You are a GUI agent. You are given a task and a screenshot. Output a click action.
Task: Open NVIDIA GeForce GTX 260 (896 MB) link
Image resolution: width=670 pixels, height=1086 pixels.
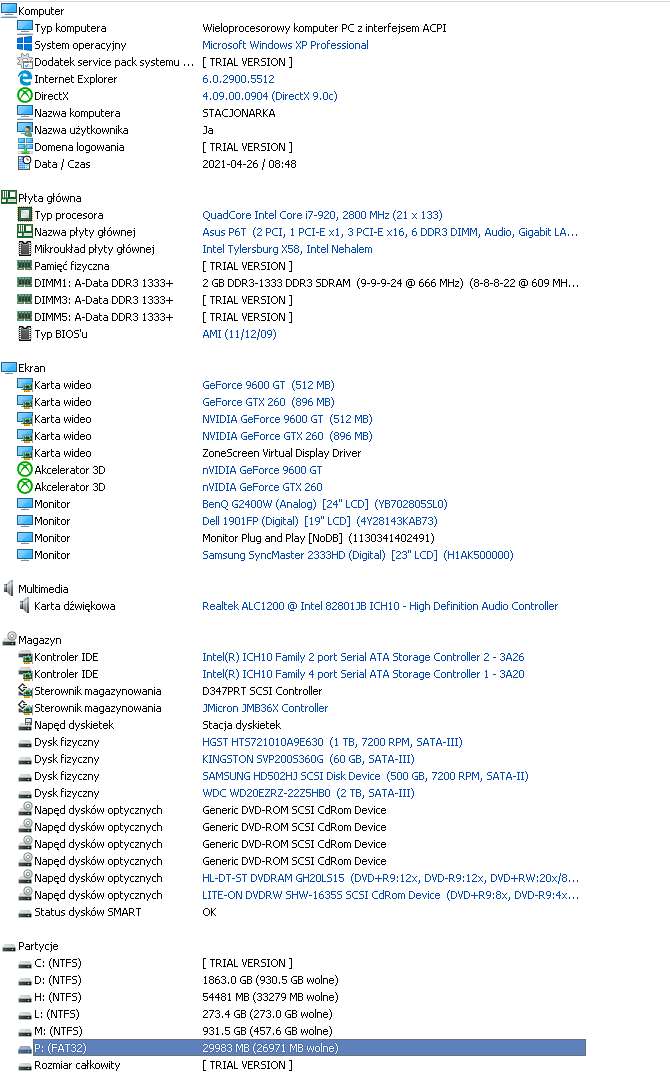[287, 436]
